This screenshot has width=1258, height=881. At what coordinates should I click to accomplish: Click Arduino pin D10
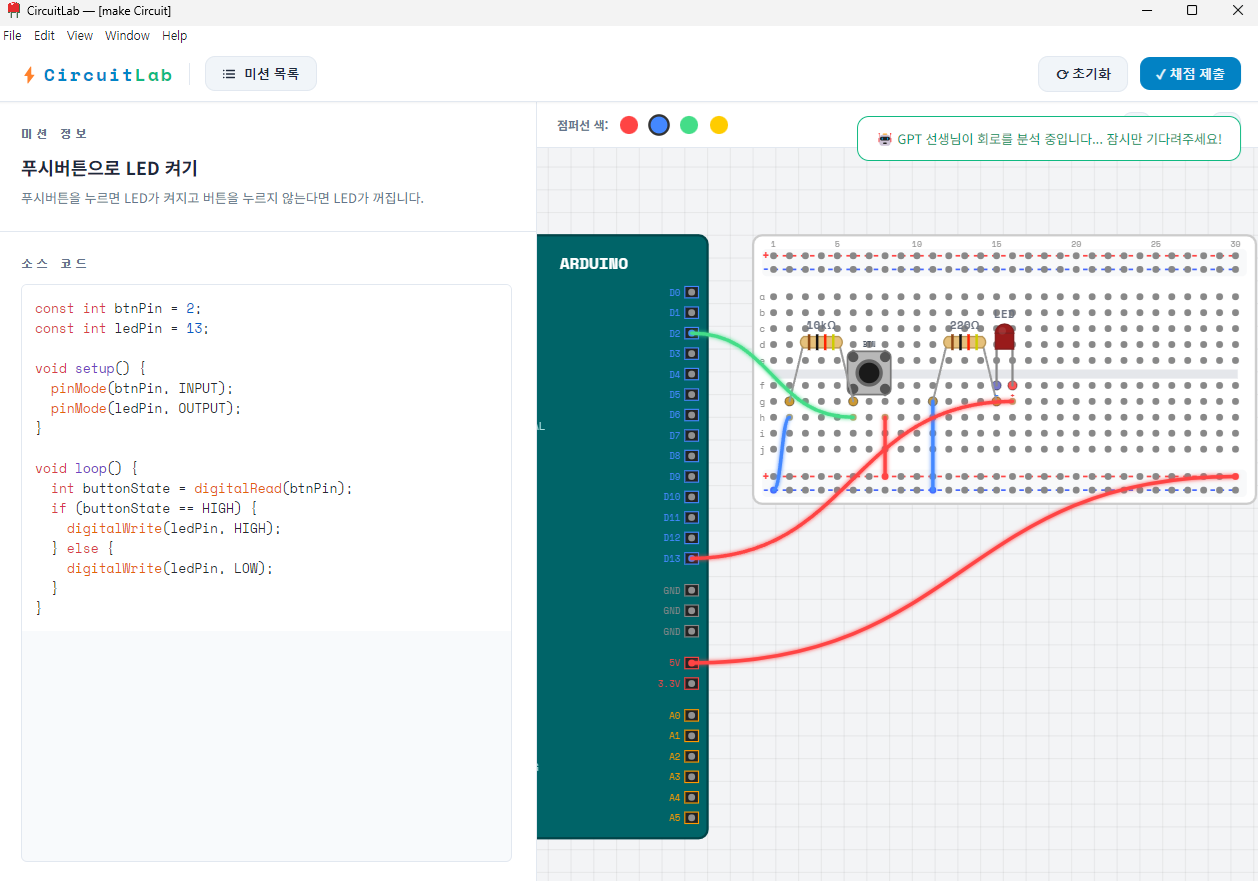pos(691,497)
